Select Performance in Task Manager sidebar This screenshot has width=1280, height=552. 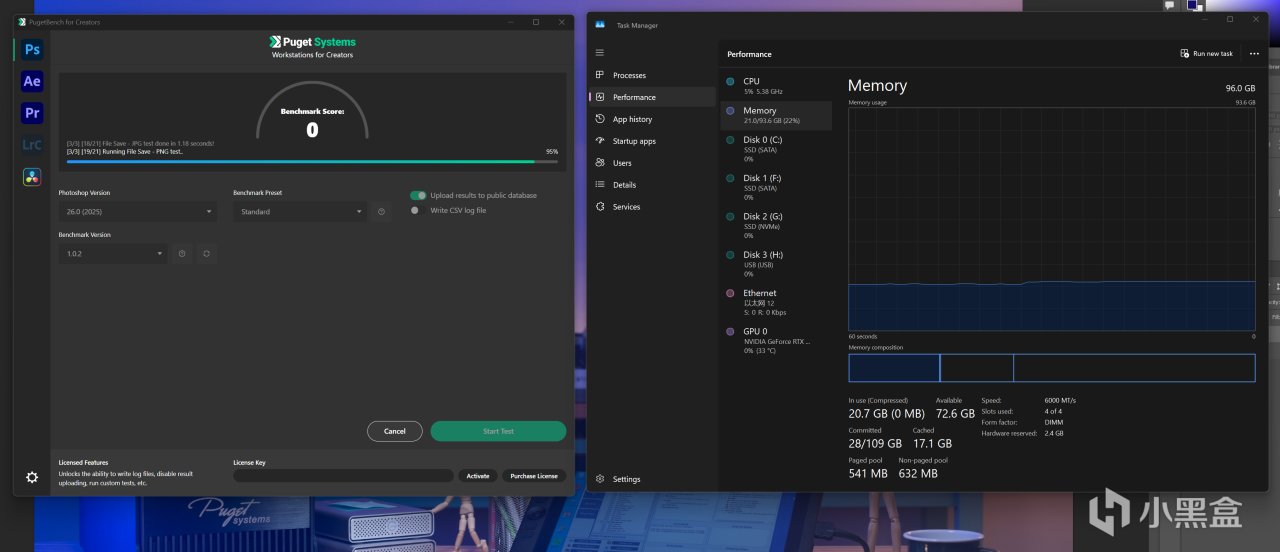click(x=652, y=97)
